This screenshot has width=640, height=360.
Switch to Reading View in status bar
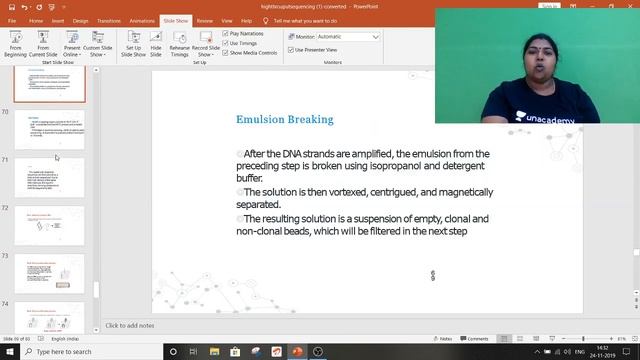(x=536, y=339)
